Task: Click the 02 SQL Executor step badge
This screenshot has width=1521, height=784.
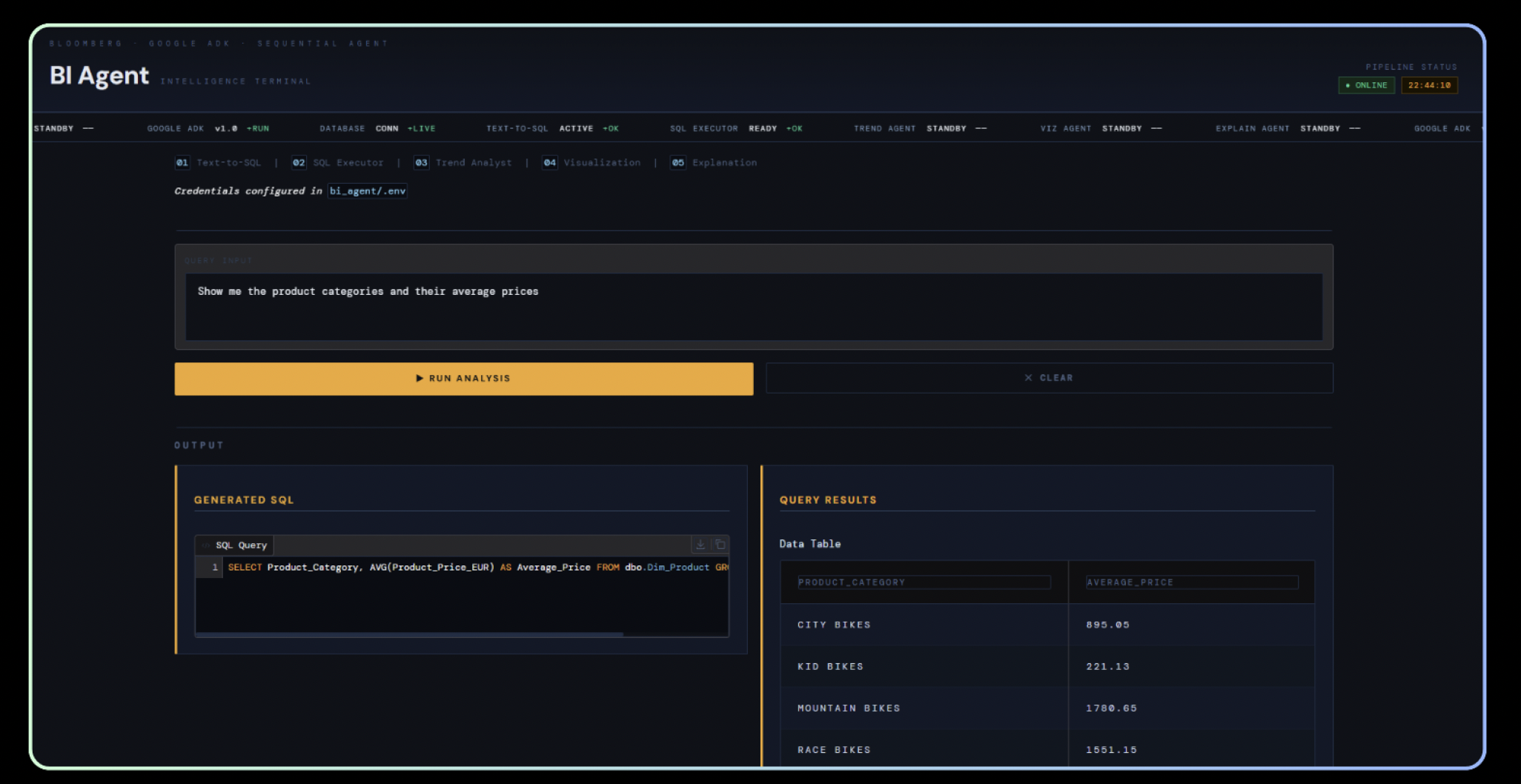Action: pyautogui.click(x=299, y=163)
